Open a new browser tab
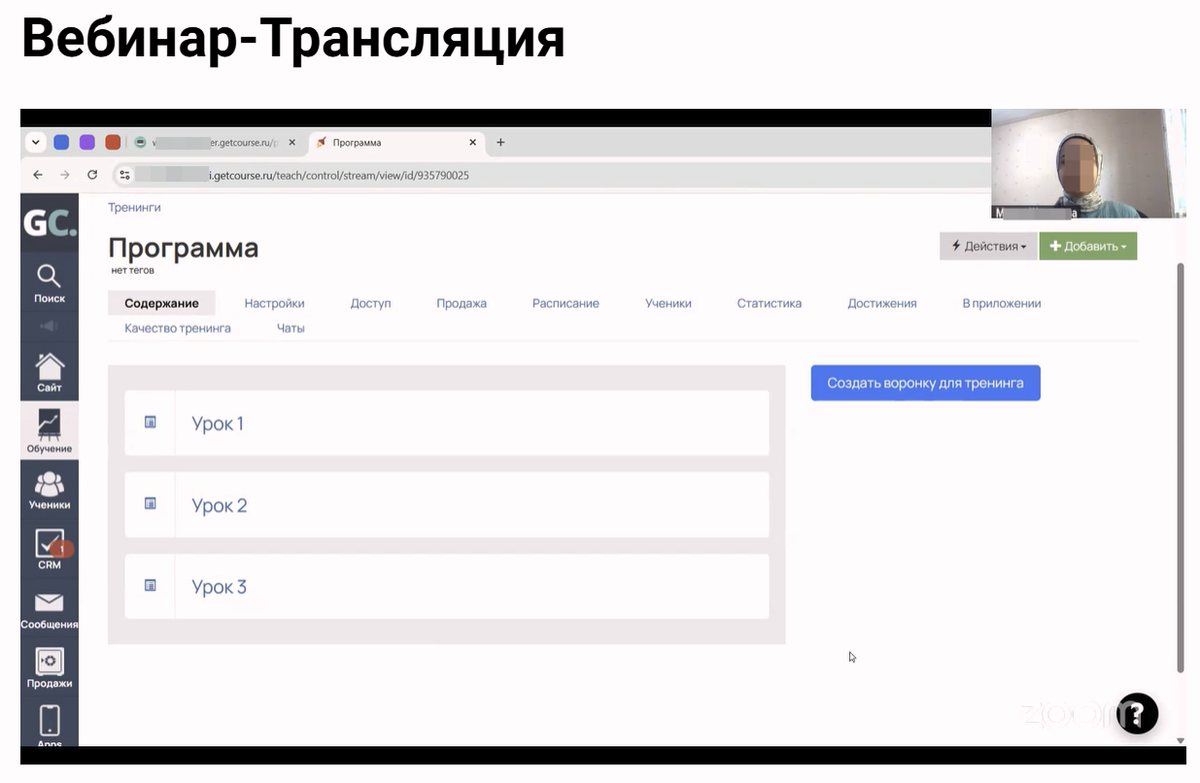This screenshot has width=1200, height=783. point(501,142)
